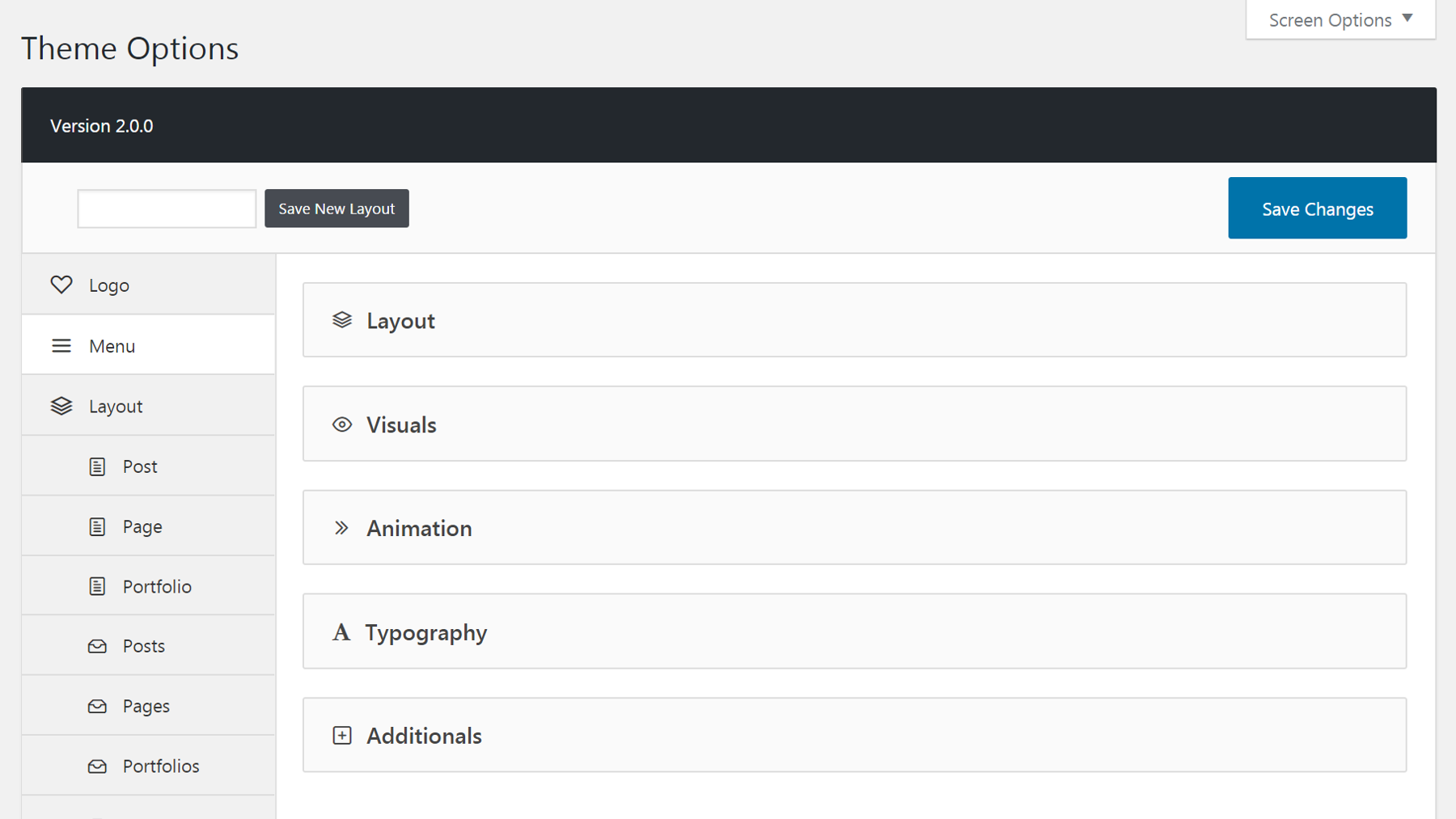Go to Post layout sub-item
Screen dimensions: 1456x819
[x=149, y=466]
